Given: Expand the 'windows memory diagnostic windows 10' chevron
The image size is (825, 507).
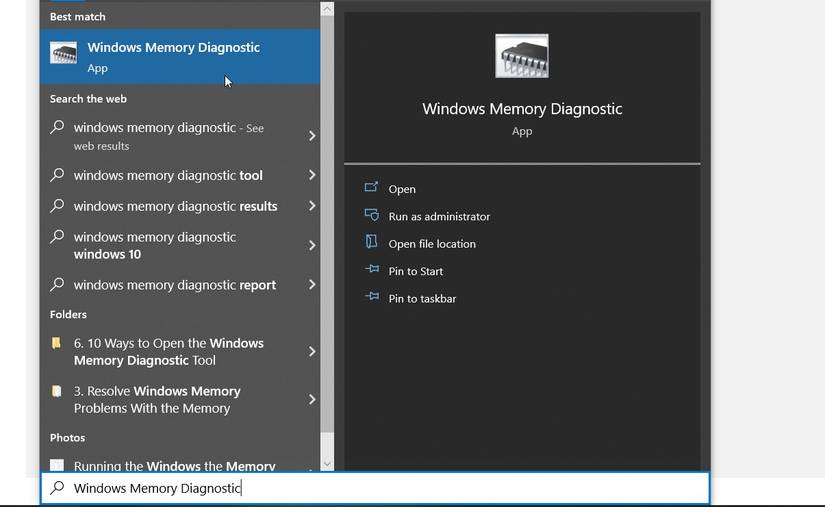Looking at the screenshot, I should point(312,245).
